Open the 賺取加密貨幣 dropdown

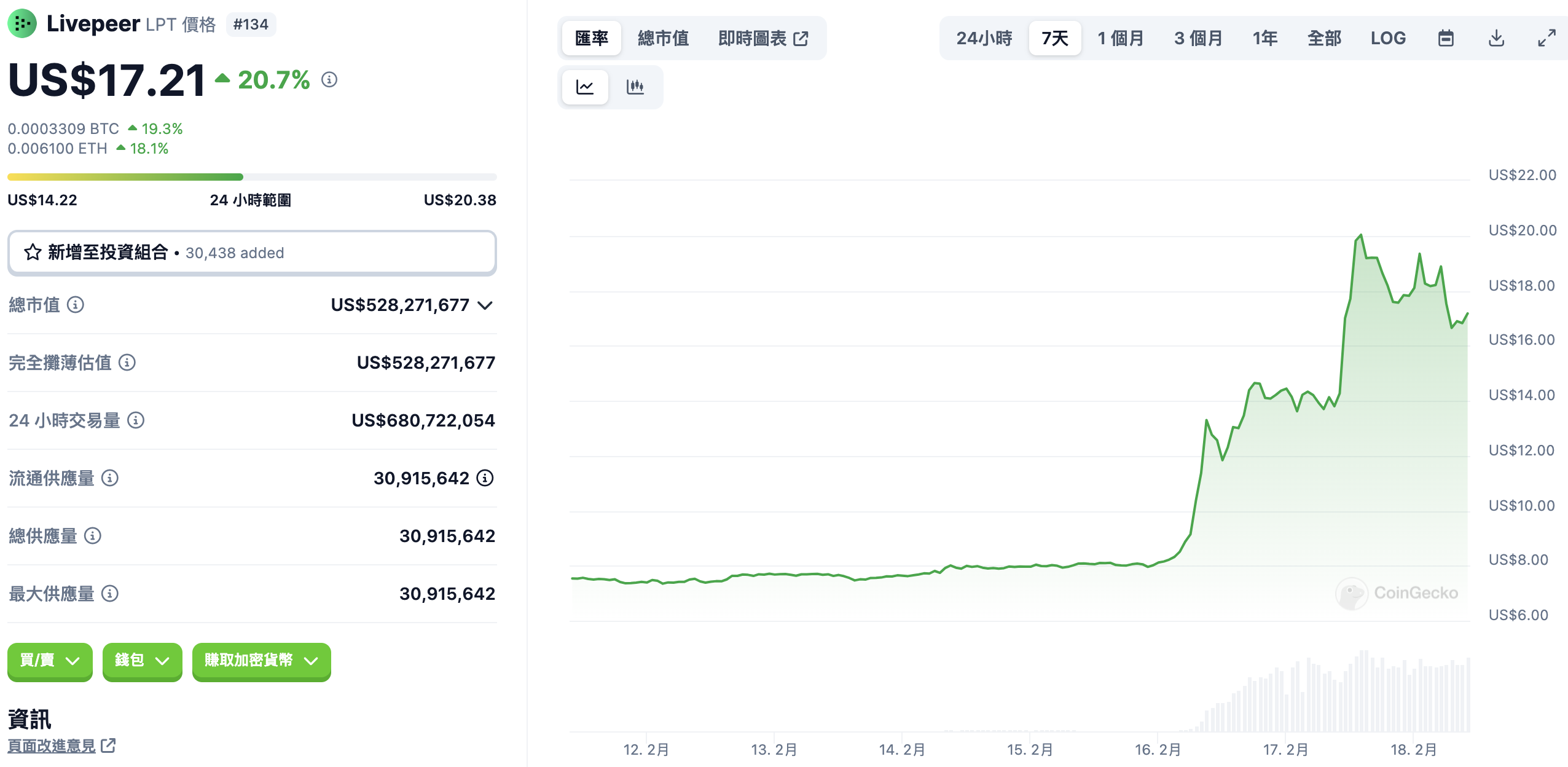(x=261, y=661)
